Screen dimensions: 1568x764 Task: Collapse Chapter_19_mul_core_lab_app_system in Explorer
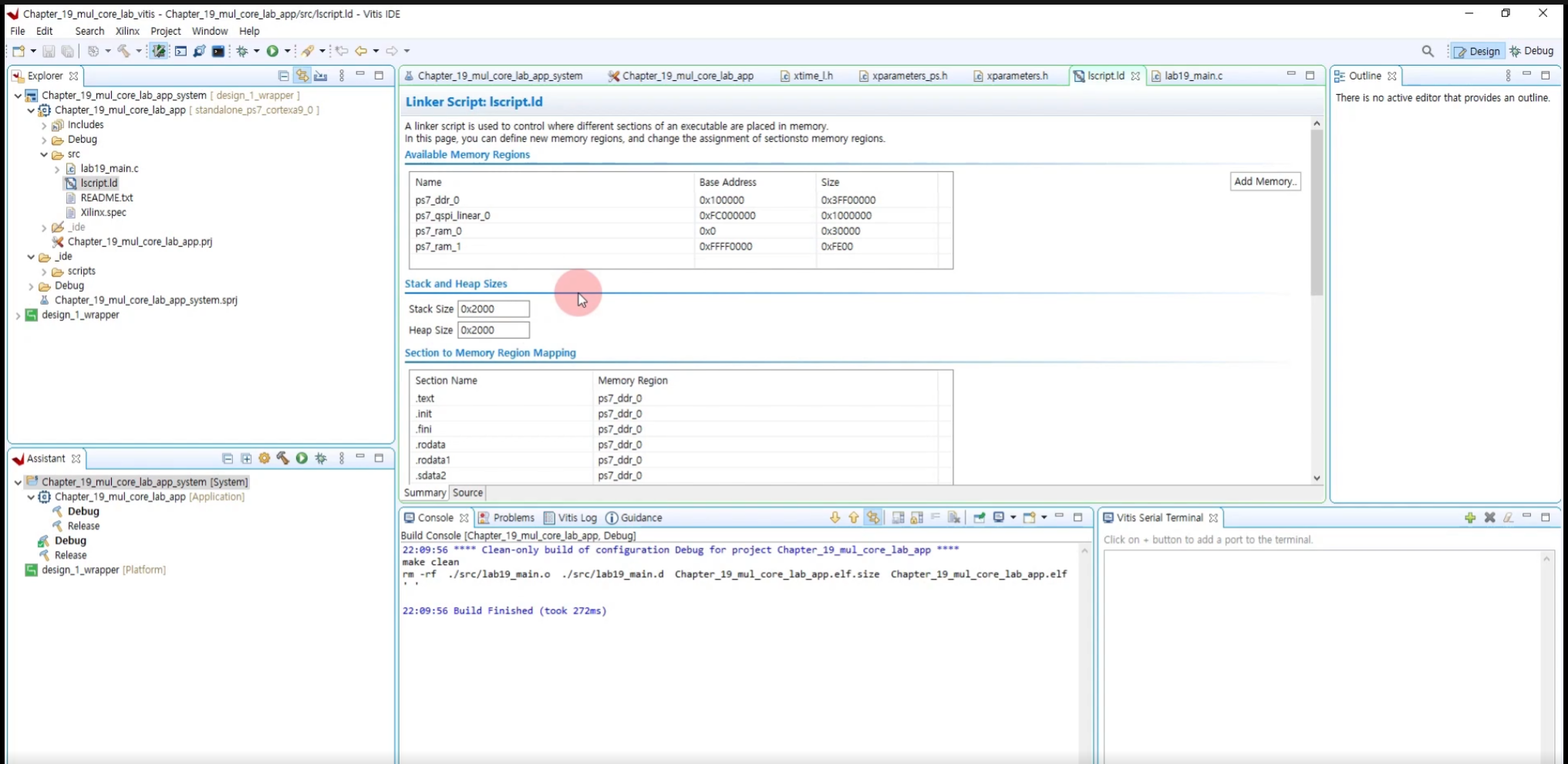point(18,96)
